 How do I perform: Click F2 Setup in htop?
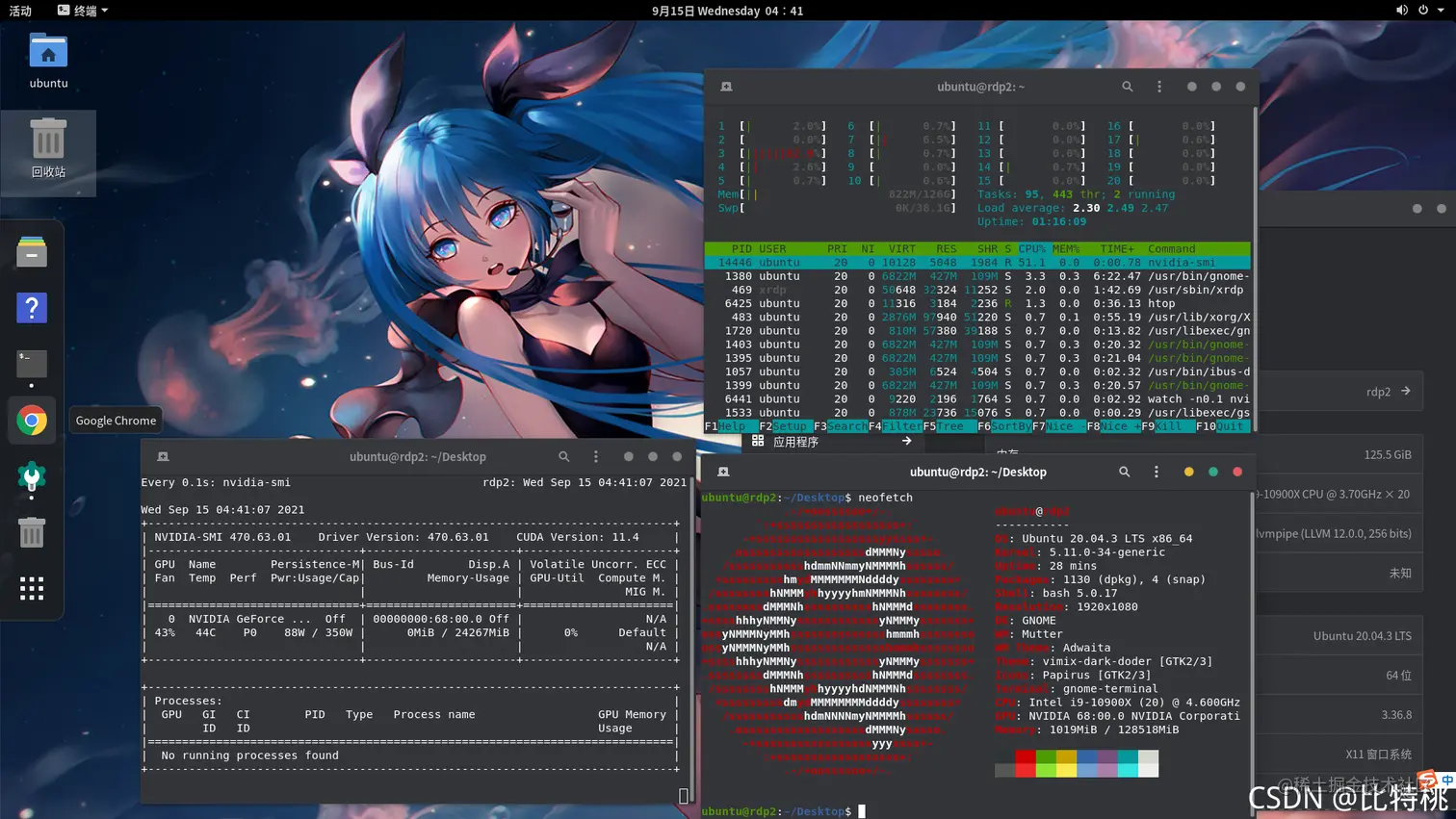786,426
